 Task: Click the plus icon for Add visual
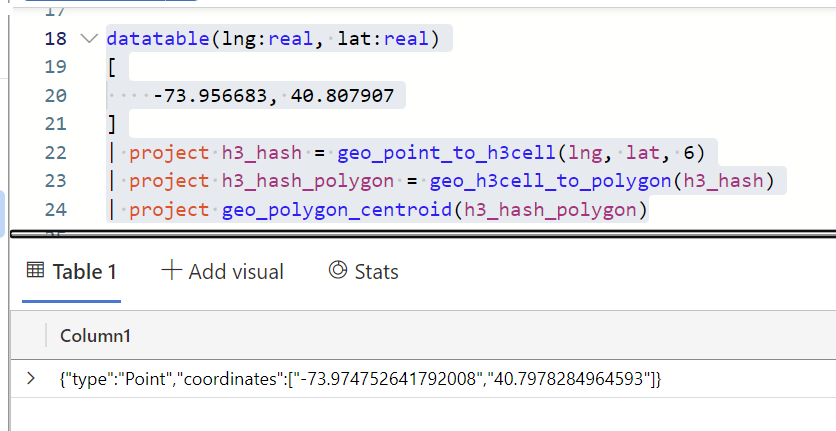[x=171, y=271]
